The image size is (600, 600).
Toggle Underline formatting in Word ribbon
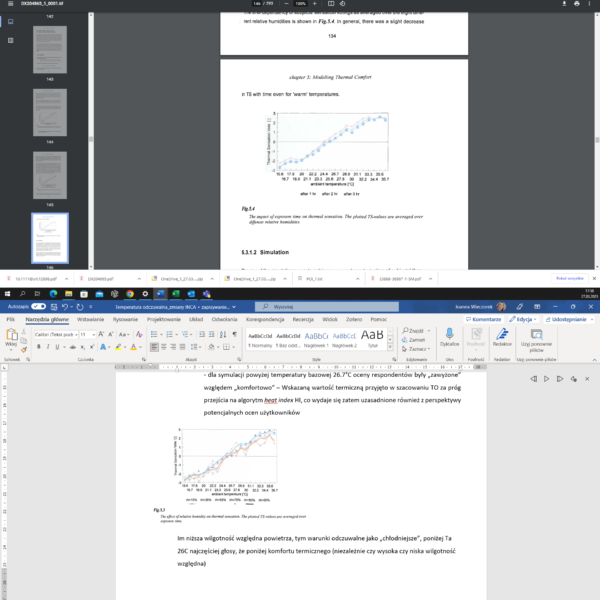pyautogui.click(x=57, y=347)
